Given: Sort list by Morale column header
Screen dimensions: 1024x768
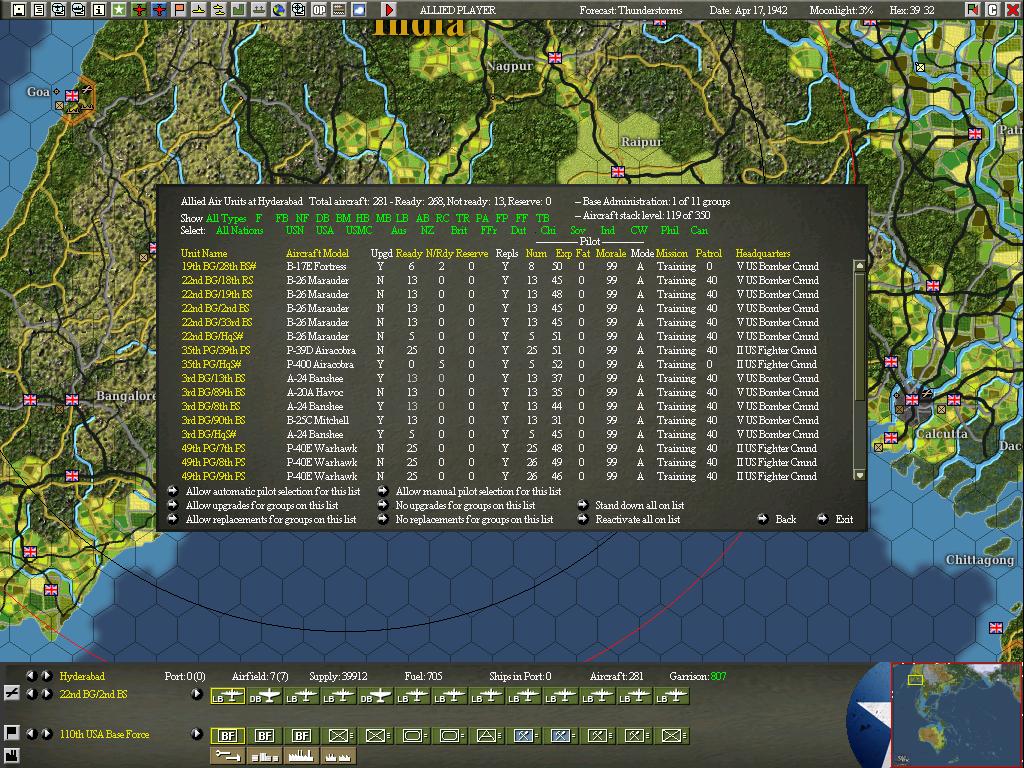Looking at the screenshot, I should point(611,253).
